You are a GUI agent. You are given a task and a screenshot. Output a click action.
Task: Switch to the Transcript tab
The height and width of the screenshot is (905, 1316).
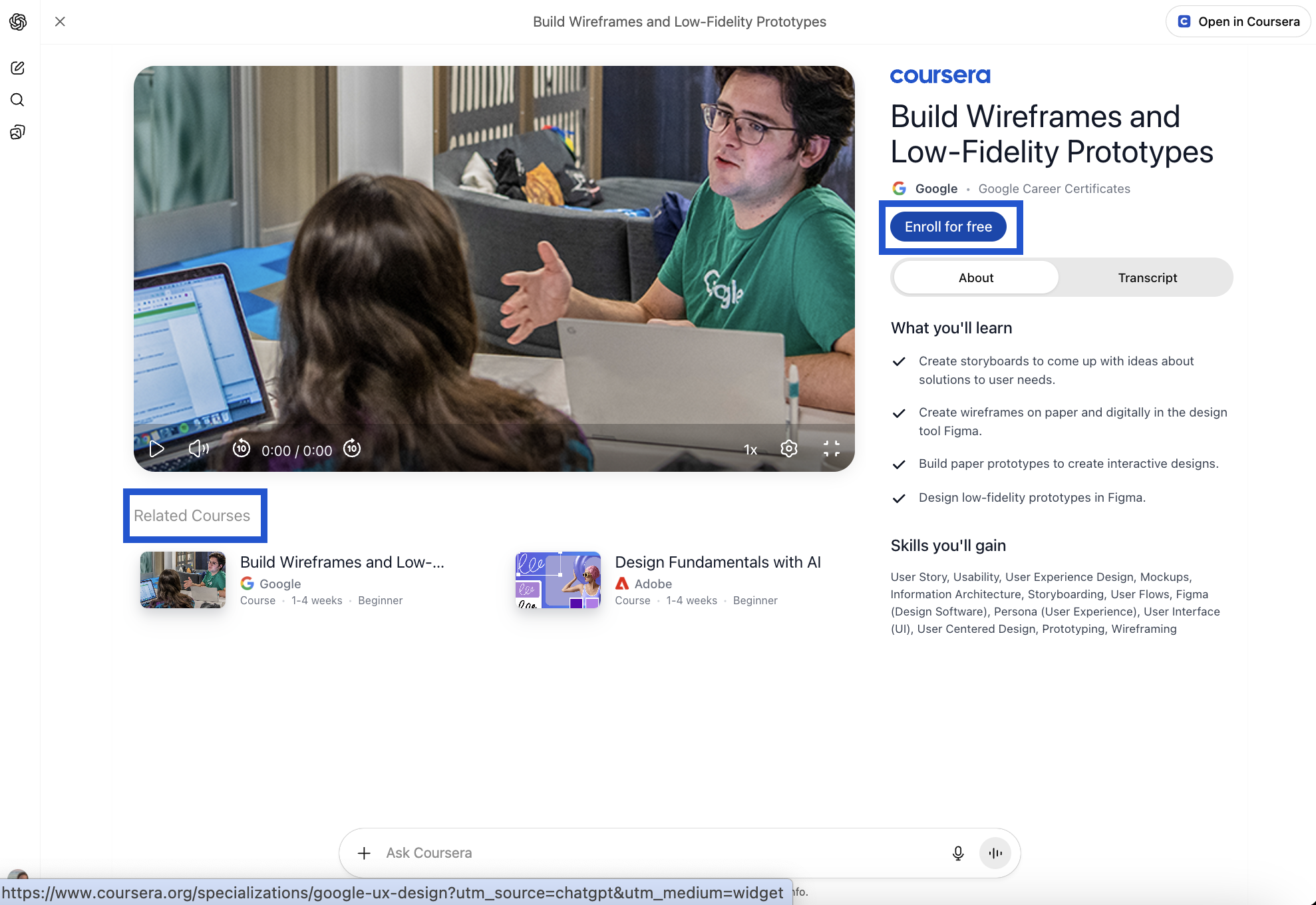tap(1147, 277)
